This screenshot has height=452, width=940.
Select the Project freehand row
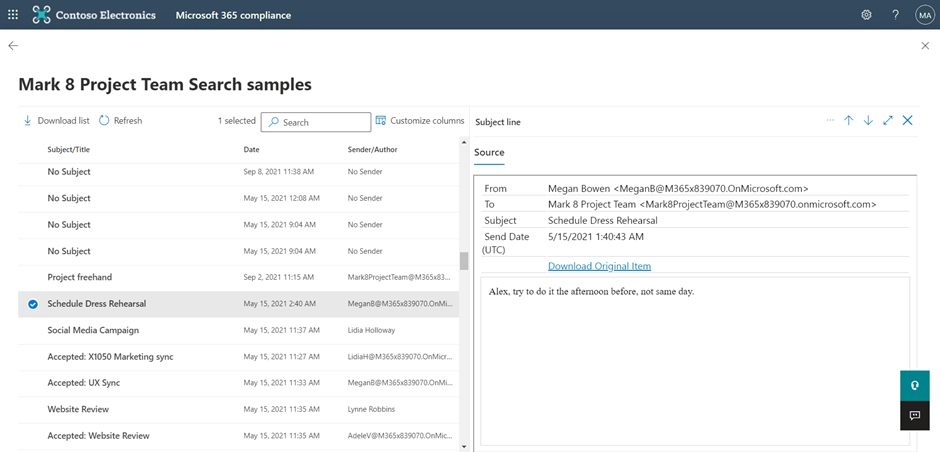click(x=239, y=278)
